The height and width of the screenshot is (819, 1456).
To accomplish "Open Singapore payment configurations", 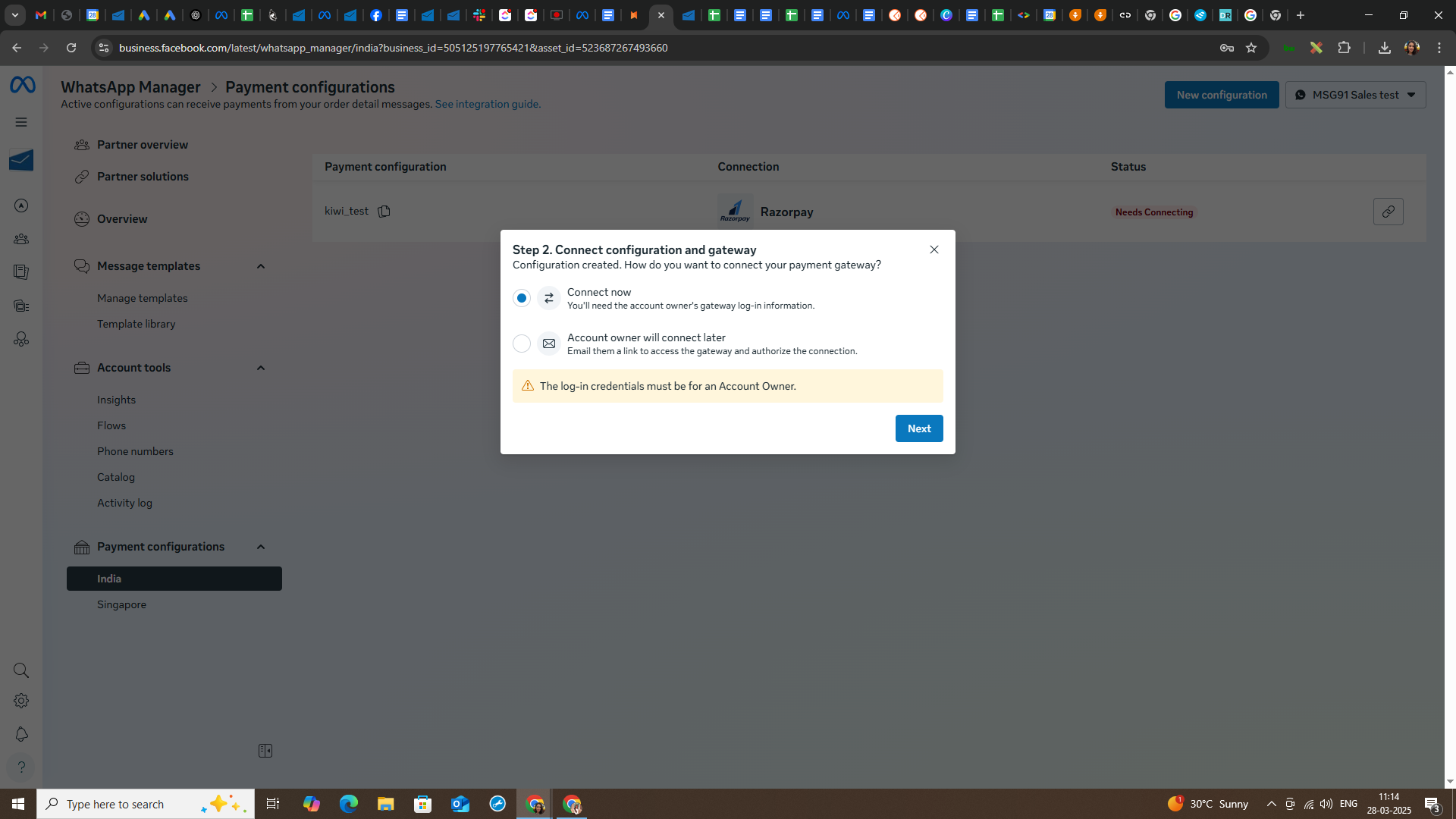I will click(x=121, y=604).
